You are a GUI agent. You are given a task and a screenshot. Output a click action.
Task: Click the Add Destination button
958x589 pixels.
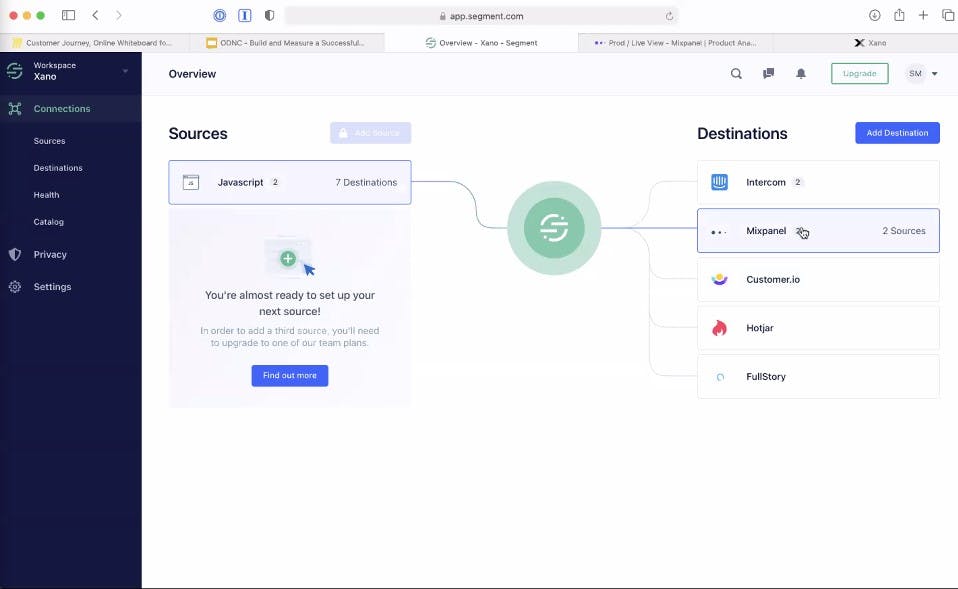[x=898, y=133]
